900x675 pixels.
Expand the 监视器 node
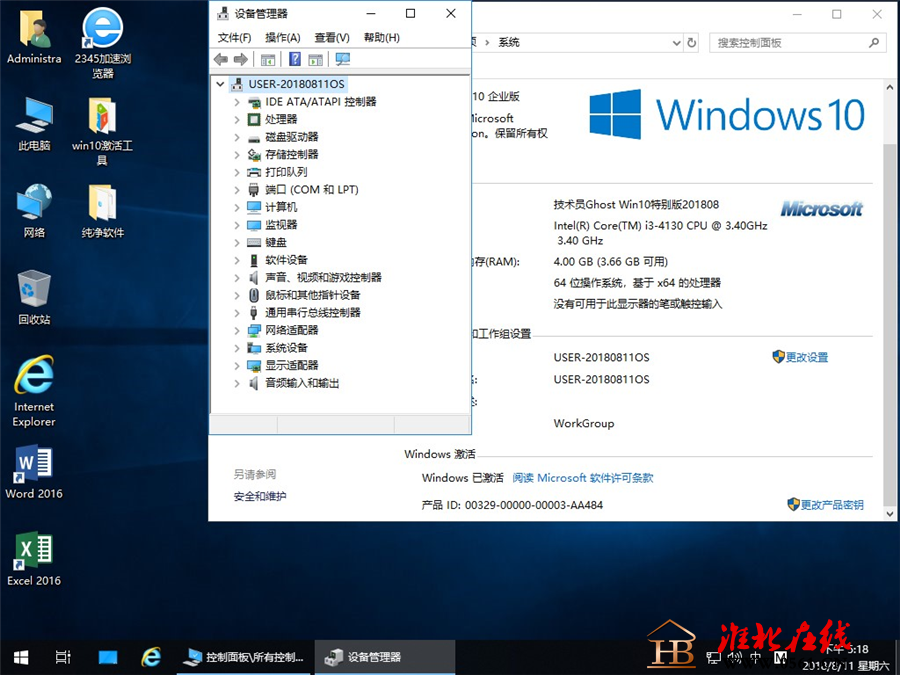(x=237, y=225)
